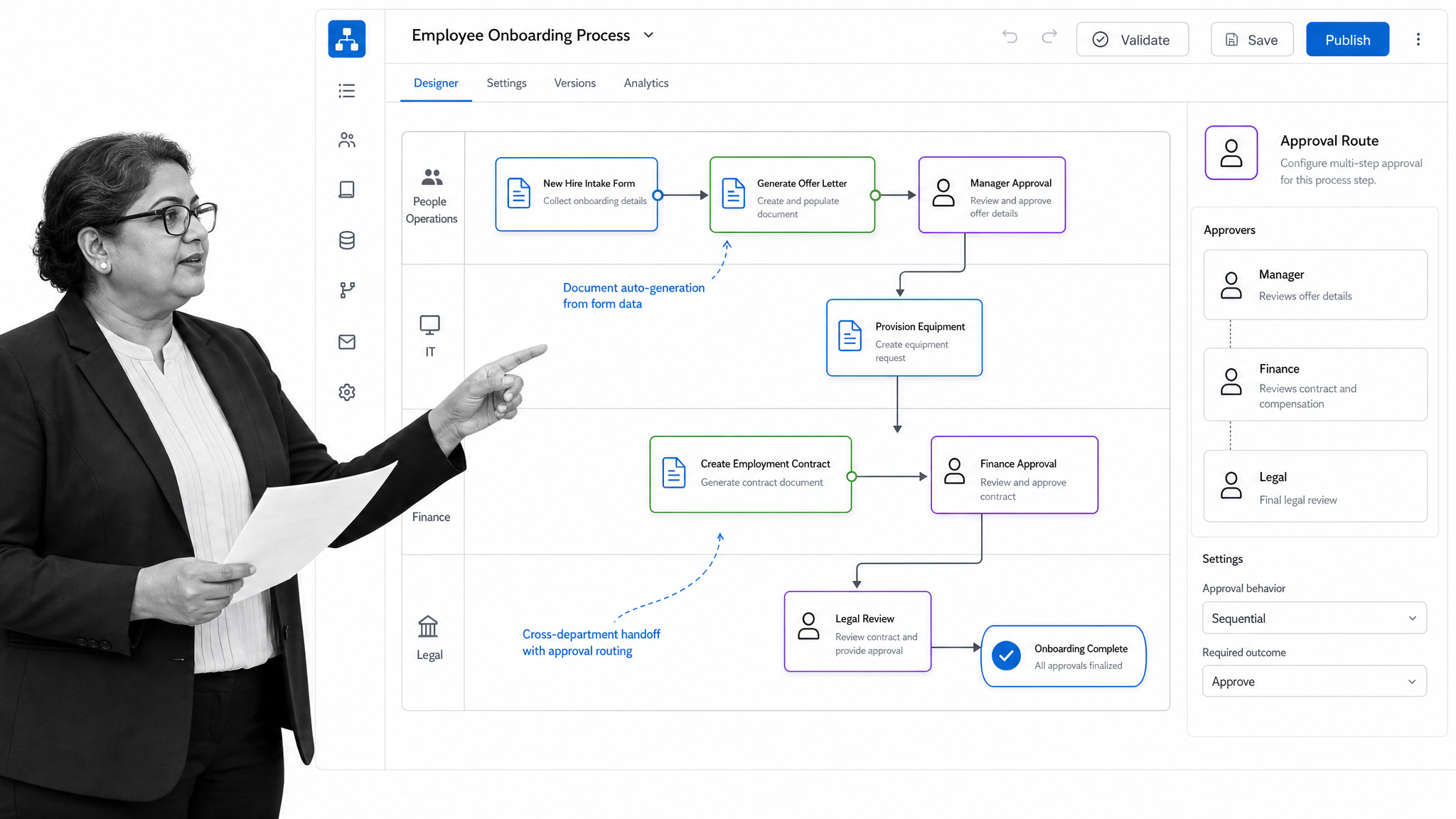Switch to the Analytics tab
This screenshot has height=819, width=1456.
pyautogui.click(x=646, y=83)
